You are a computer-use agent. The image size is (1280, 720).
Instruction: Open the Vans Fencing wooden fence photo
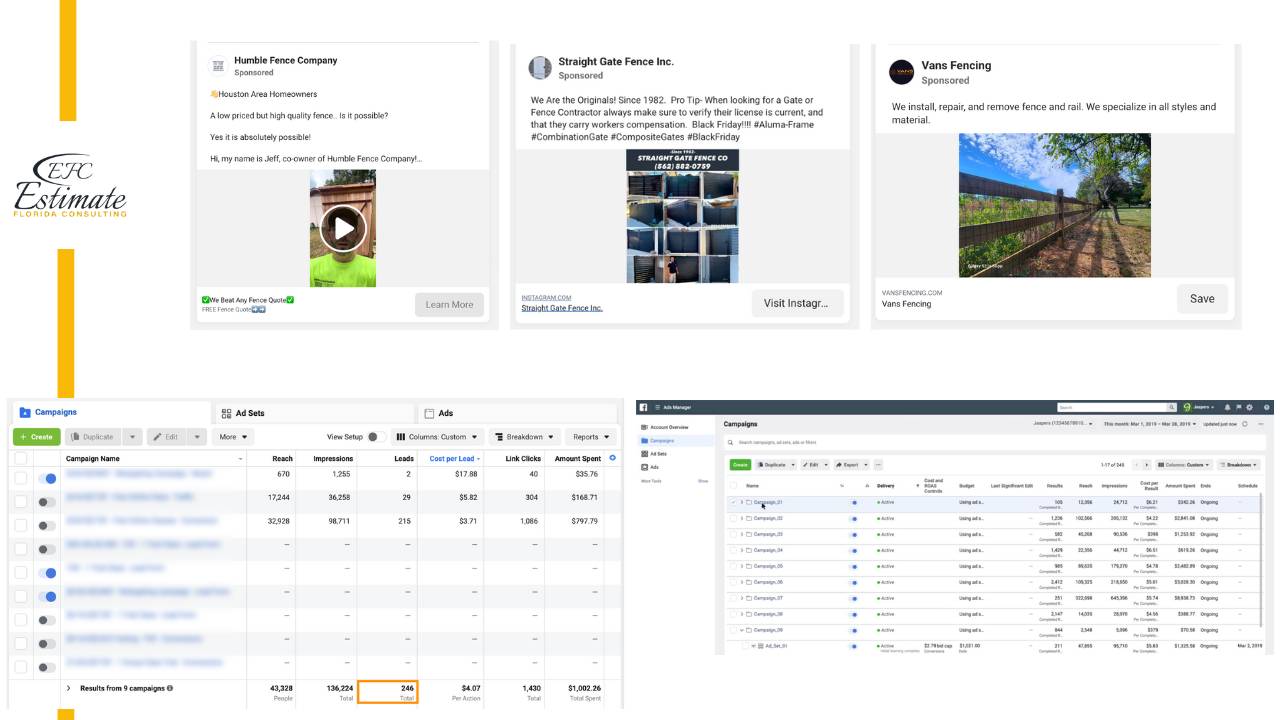pyautogui.click(x=1054, y=205)
